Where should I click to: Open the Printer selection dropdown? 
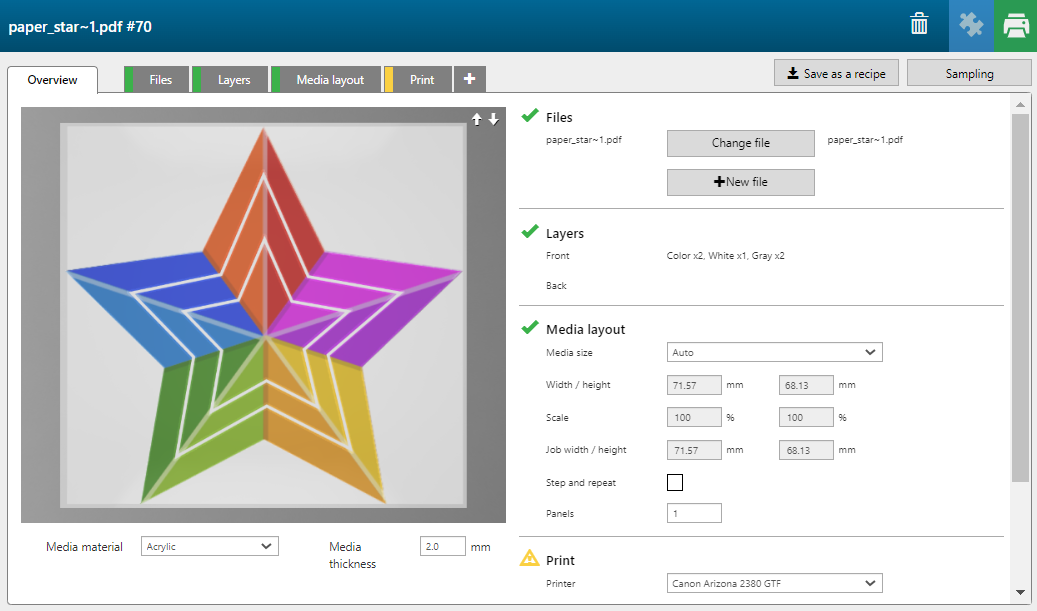pos(774,583)
